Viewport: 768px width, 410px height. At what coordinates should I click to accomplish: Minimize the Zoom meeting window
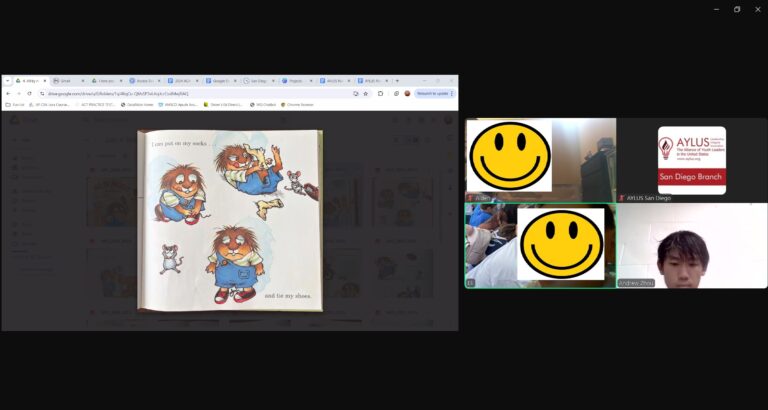[717, 9]
